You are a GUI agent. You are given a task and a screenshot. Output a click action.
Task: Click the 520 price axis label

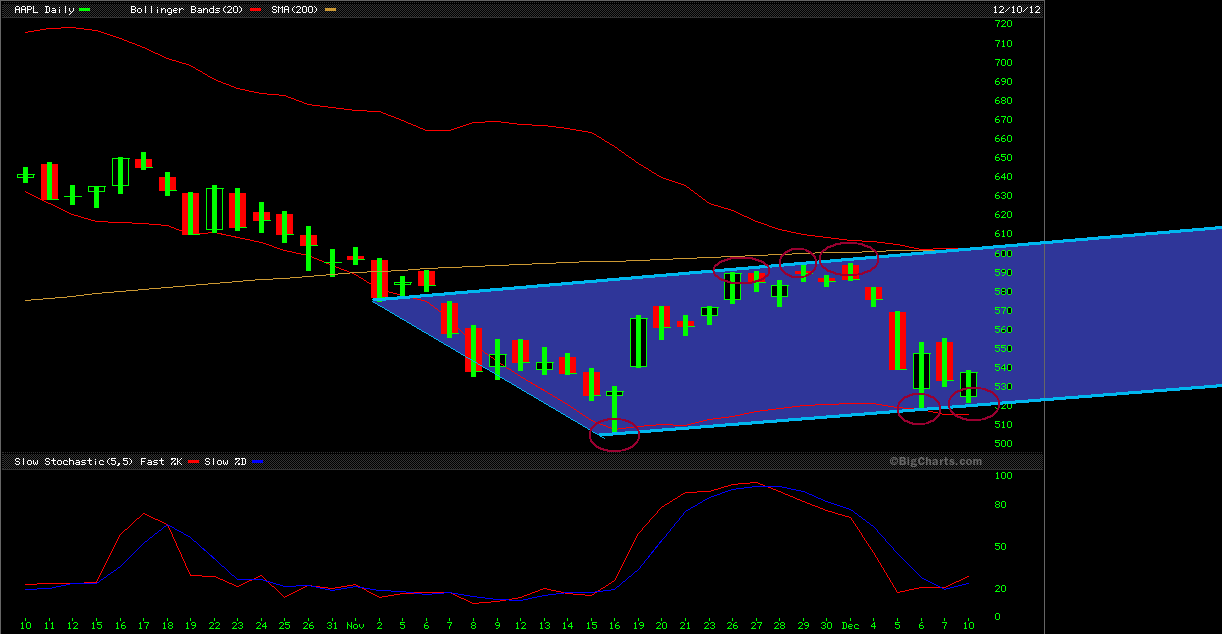[1003, 405]
